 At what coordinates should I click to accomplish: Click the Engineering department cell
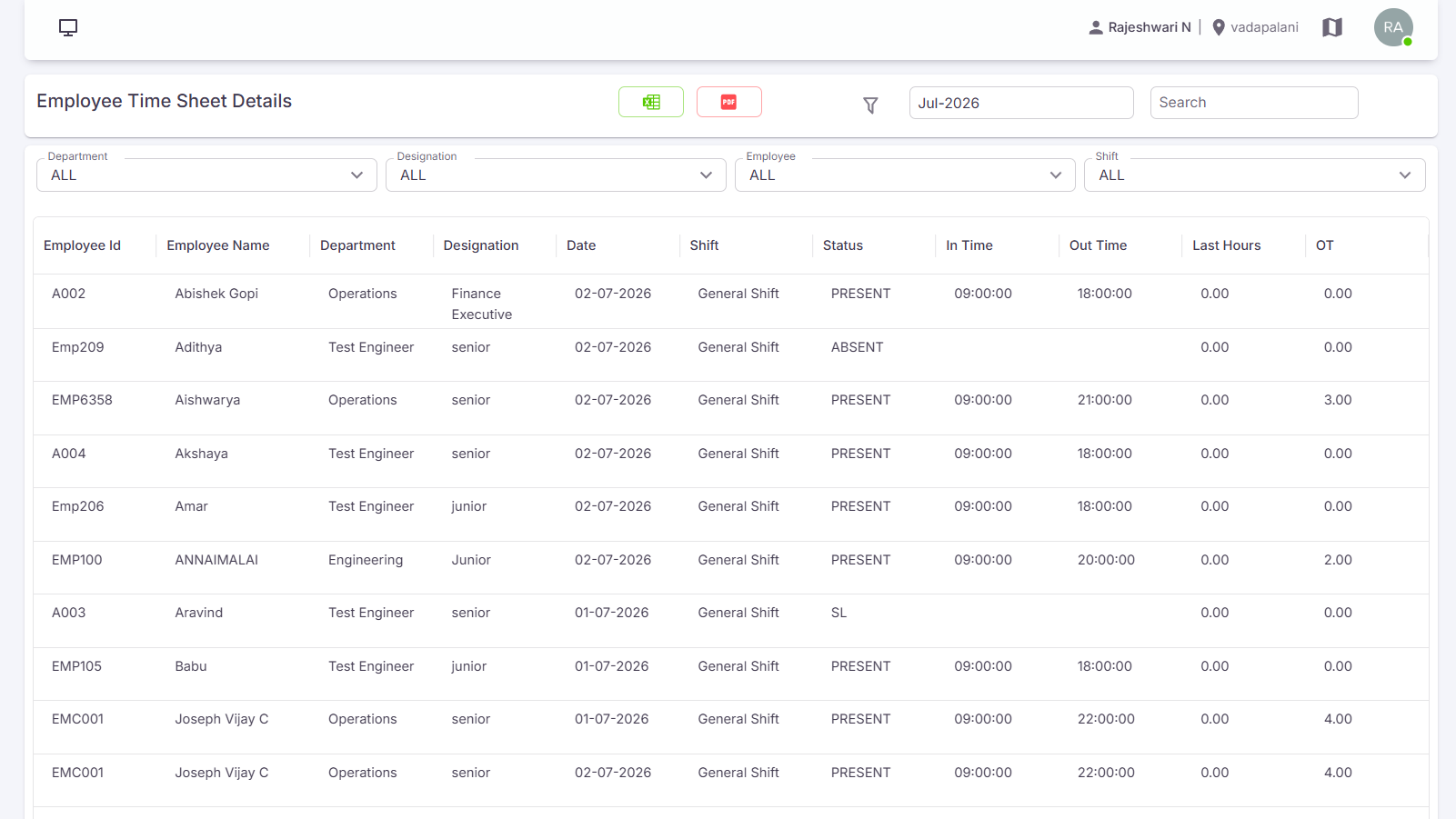point(366,560)
